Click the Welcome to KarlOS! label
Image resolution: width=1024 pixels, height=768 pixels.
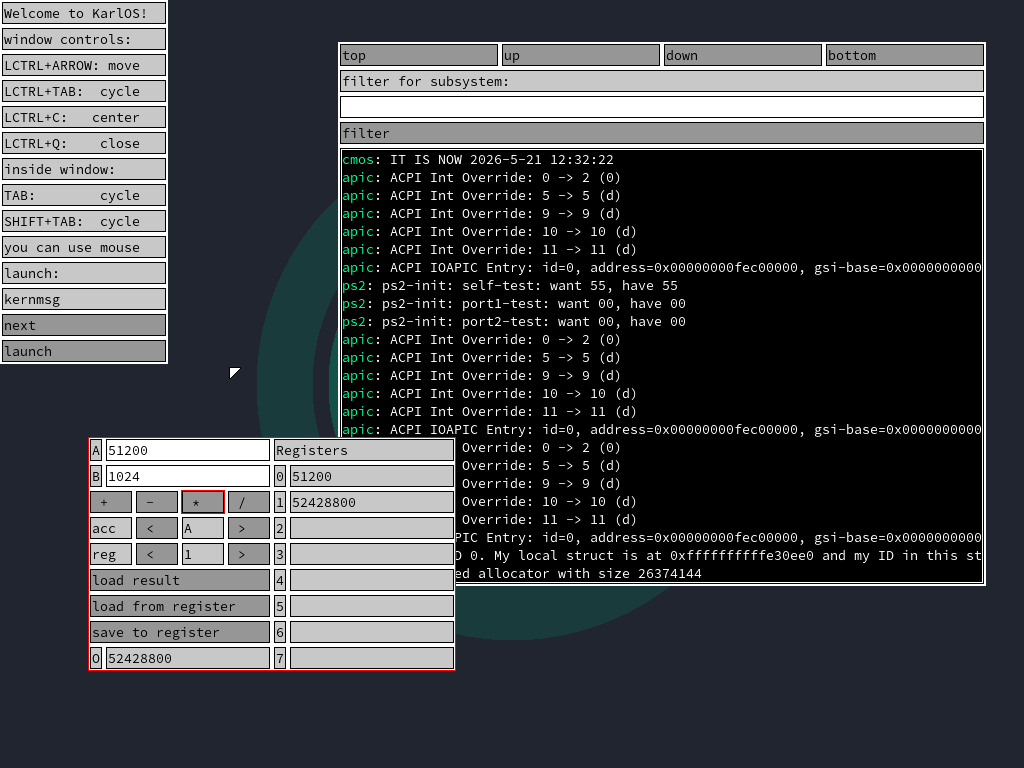pos(84,13)
